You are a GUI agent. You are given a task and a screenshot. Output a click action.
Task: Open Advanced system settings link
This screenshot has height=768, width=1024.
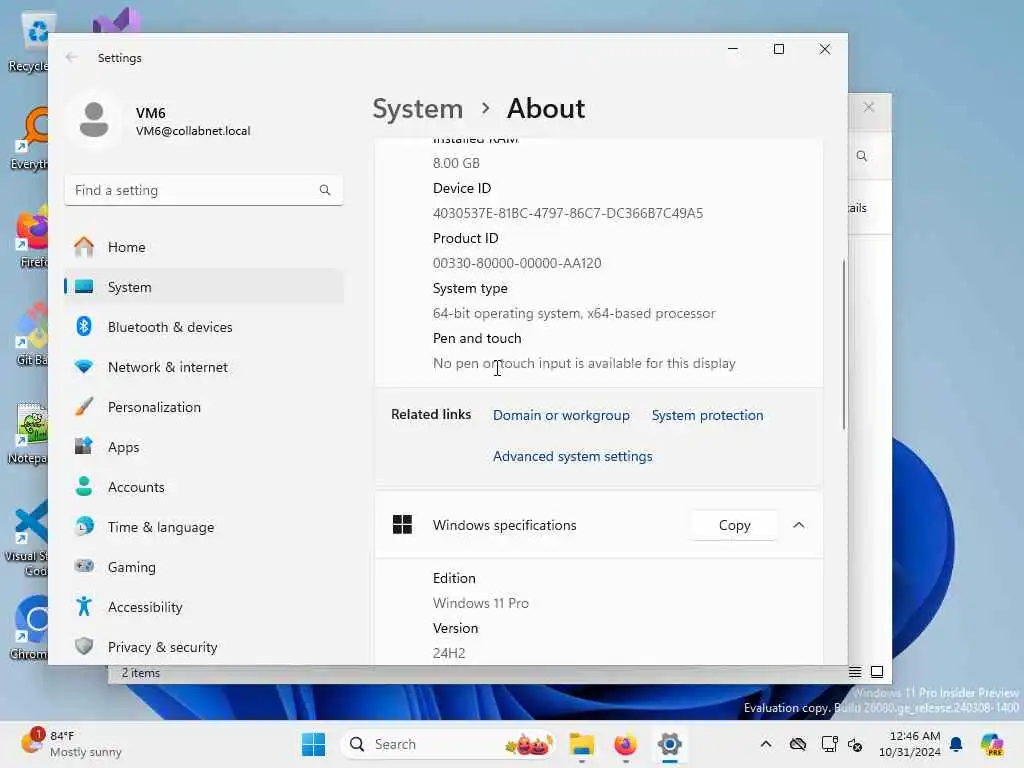(x=572, y=456)
